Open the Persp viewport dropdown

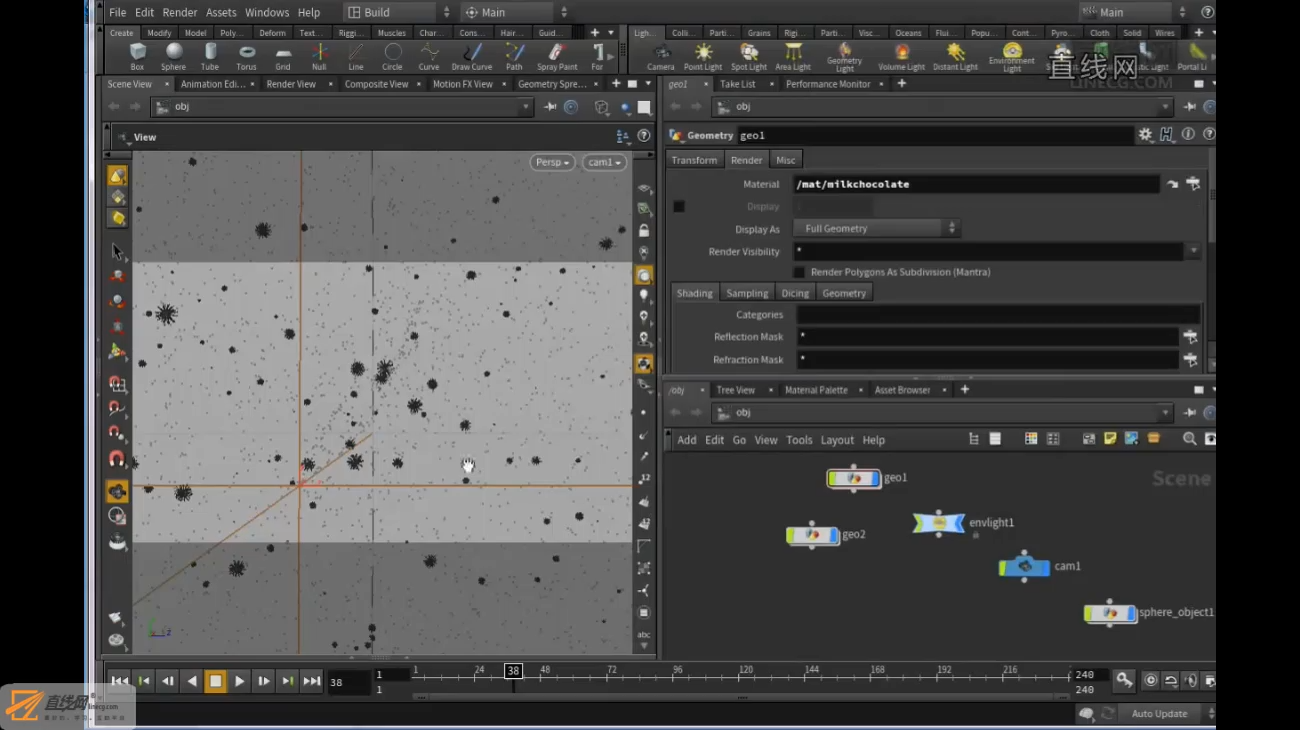click(551, 162)
